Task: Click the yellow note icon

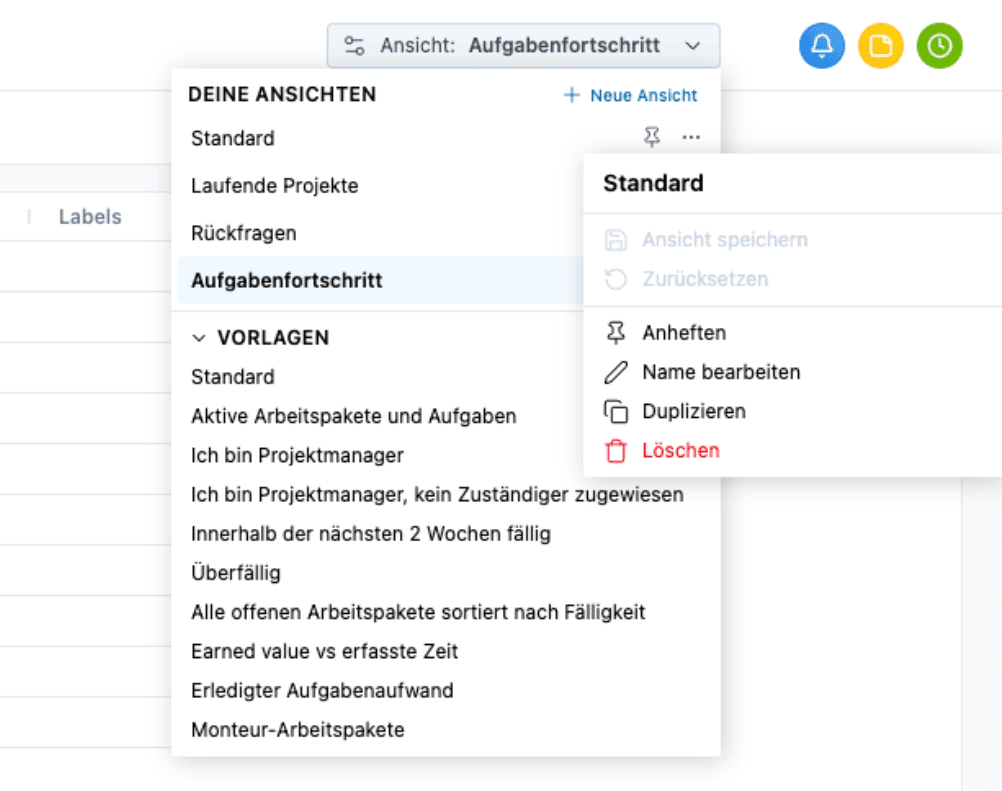Action: point(881,45)
